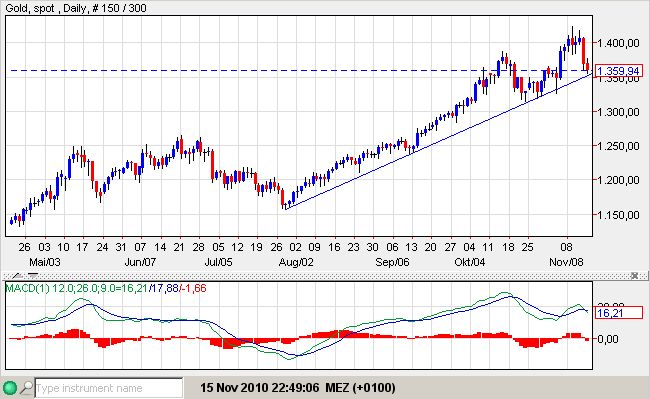Click the '31' date axis label
Image resolution: width=650 pixels, height=399 pixels.
[121, 247]
